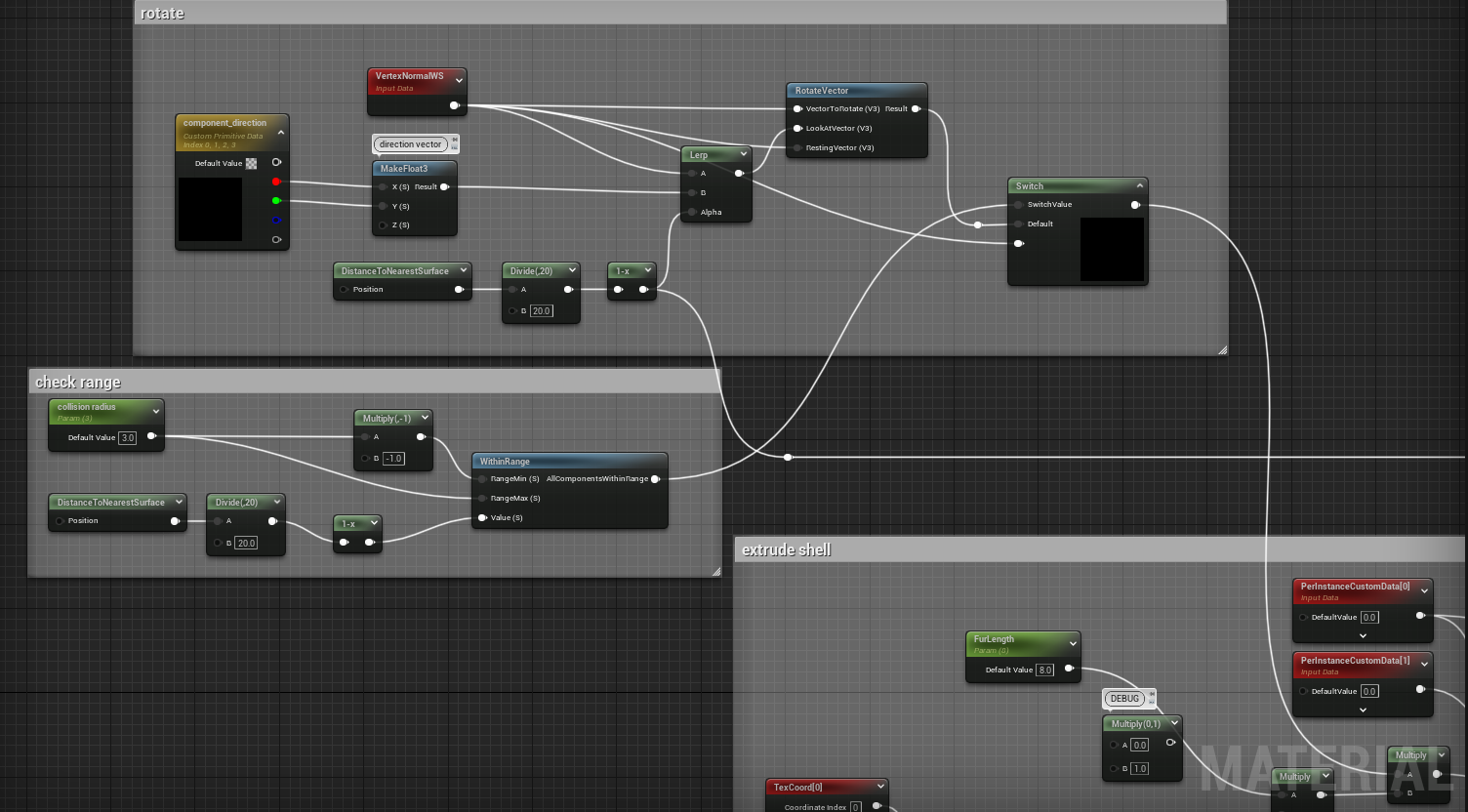The height and width of the screenshot is (812, 1468).
Task: Collapse the component_direction node preview
Action: (x=281, y=133)
